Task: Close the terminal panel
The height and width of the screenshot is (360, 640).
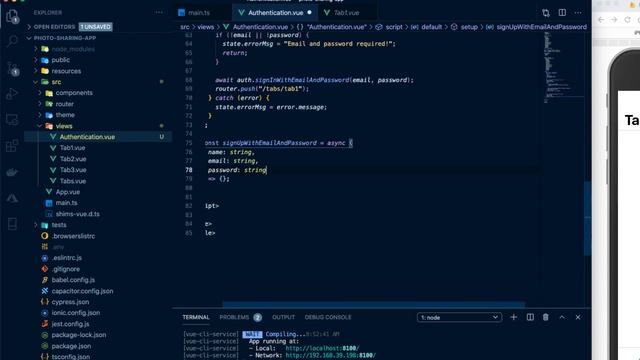Action: click(x=578, y=317)
